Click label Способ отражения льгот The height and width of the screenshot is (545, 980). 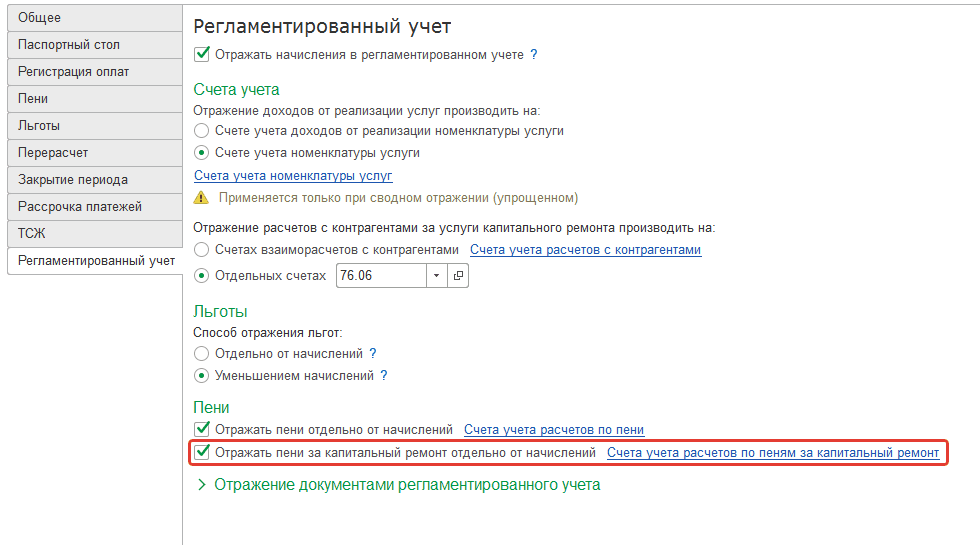[x=268, y=332]
